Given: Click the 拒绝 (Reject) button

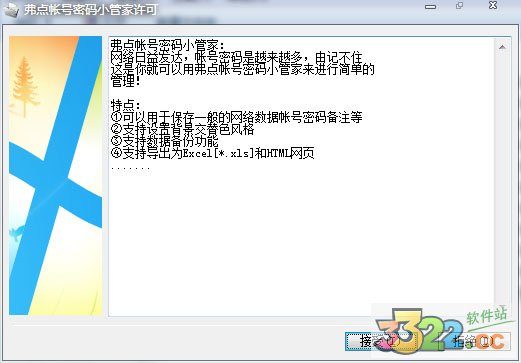Looking at the screenshot, I should 475,341.
